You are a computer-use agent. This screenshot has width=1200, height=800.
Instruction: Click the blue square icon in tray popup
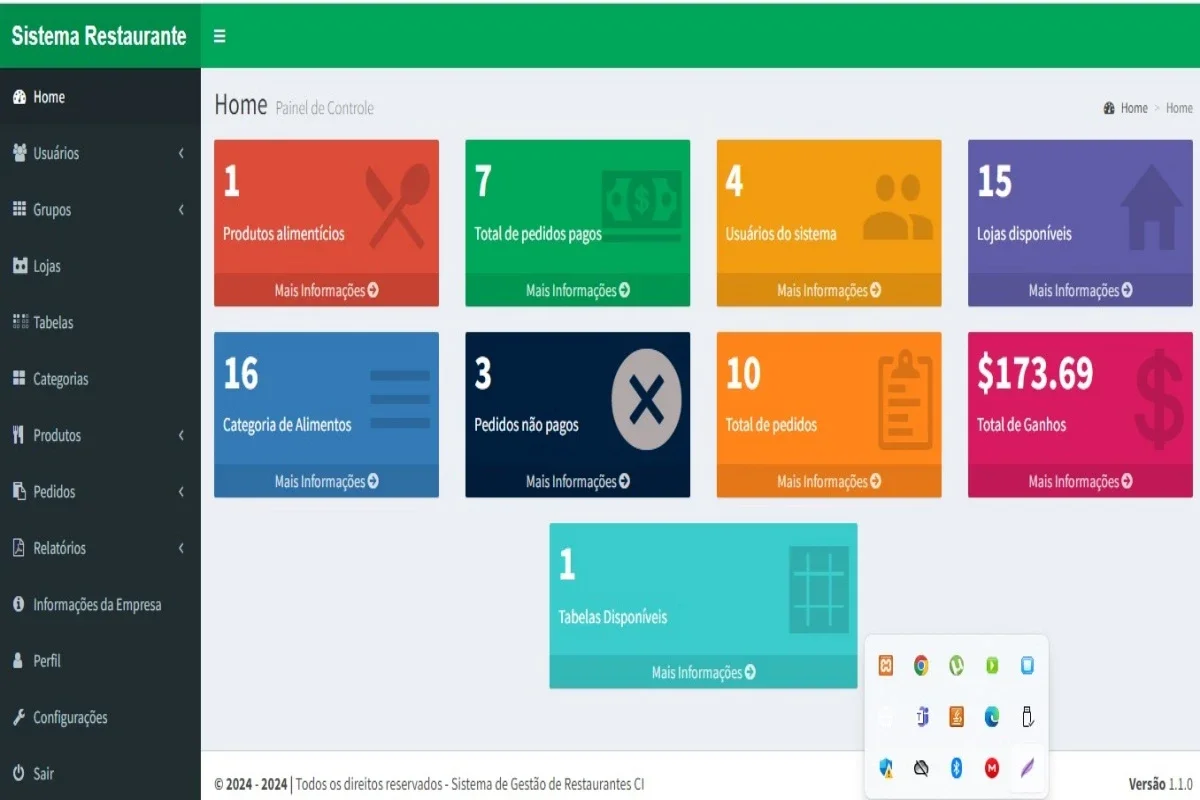pyautogui.click(x=1027, y=665)
